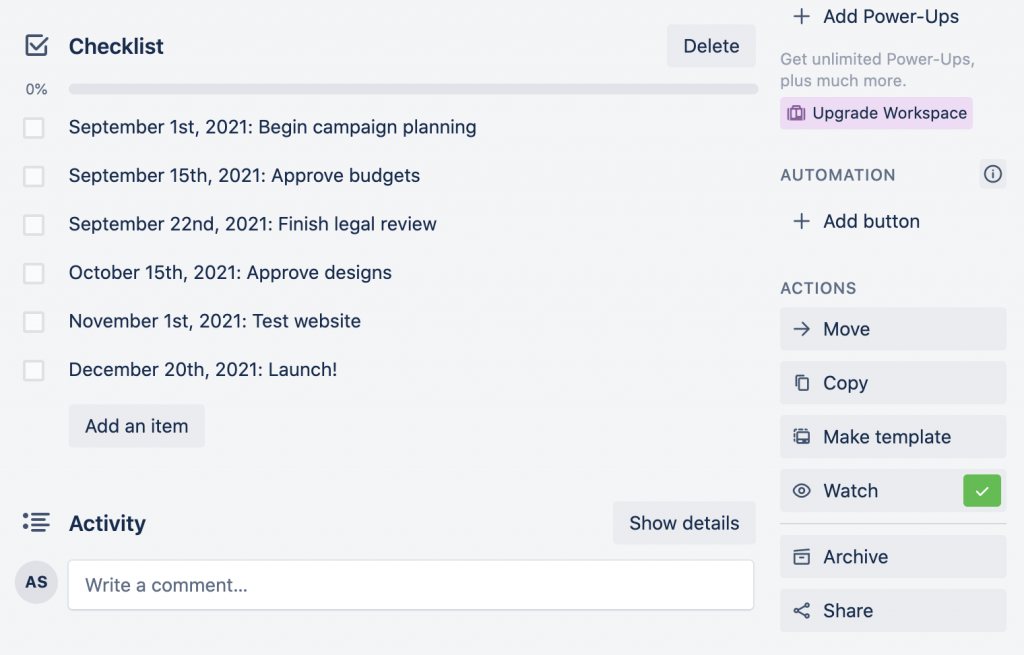Archive the card
Screen dimensions: 1024x655
coord(893,556)
